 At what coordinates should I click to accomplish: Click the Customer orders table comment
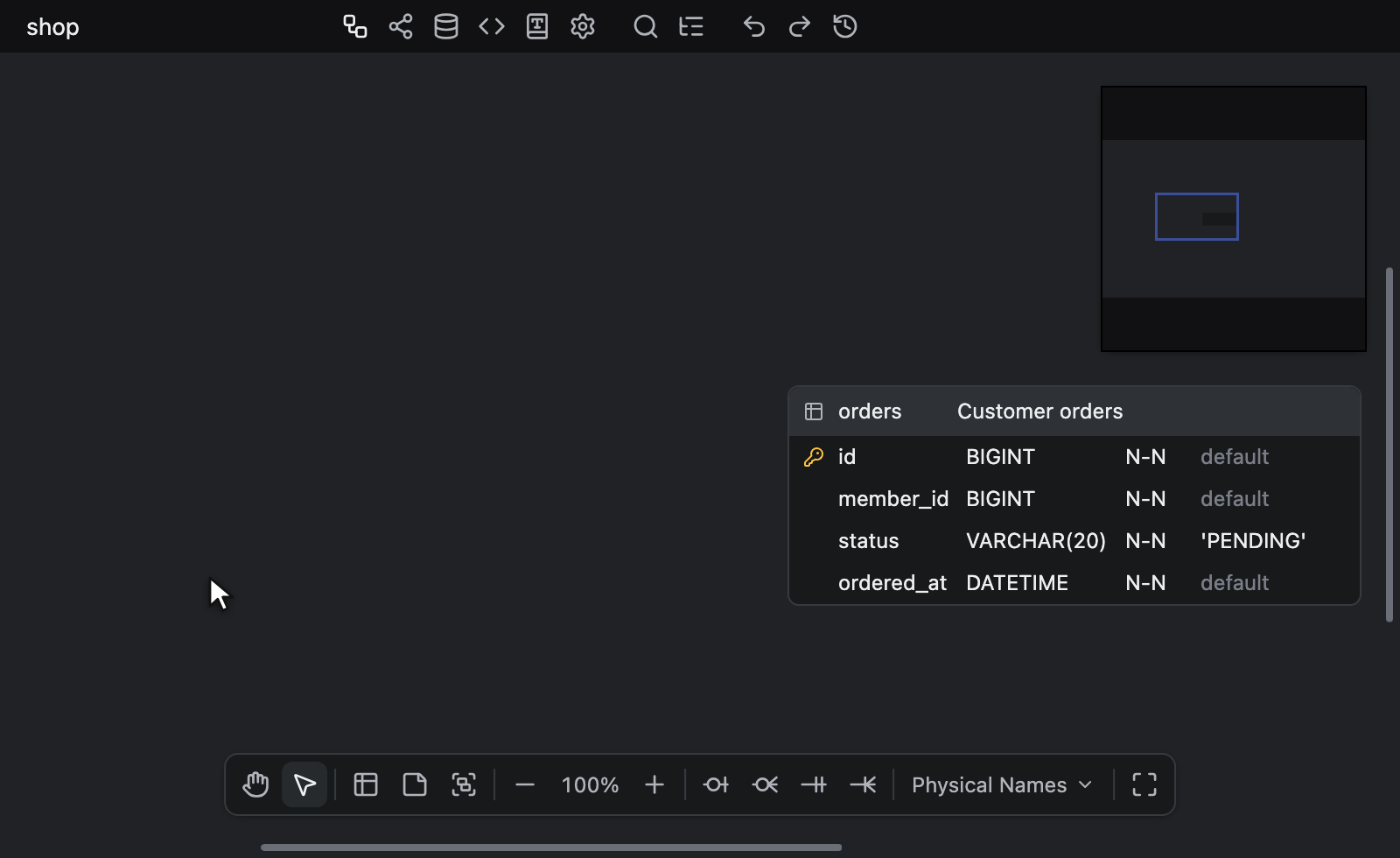click(1039, 411)
